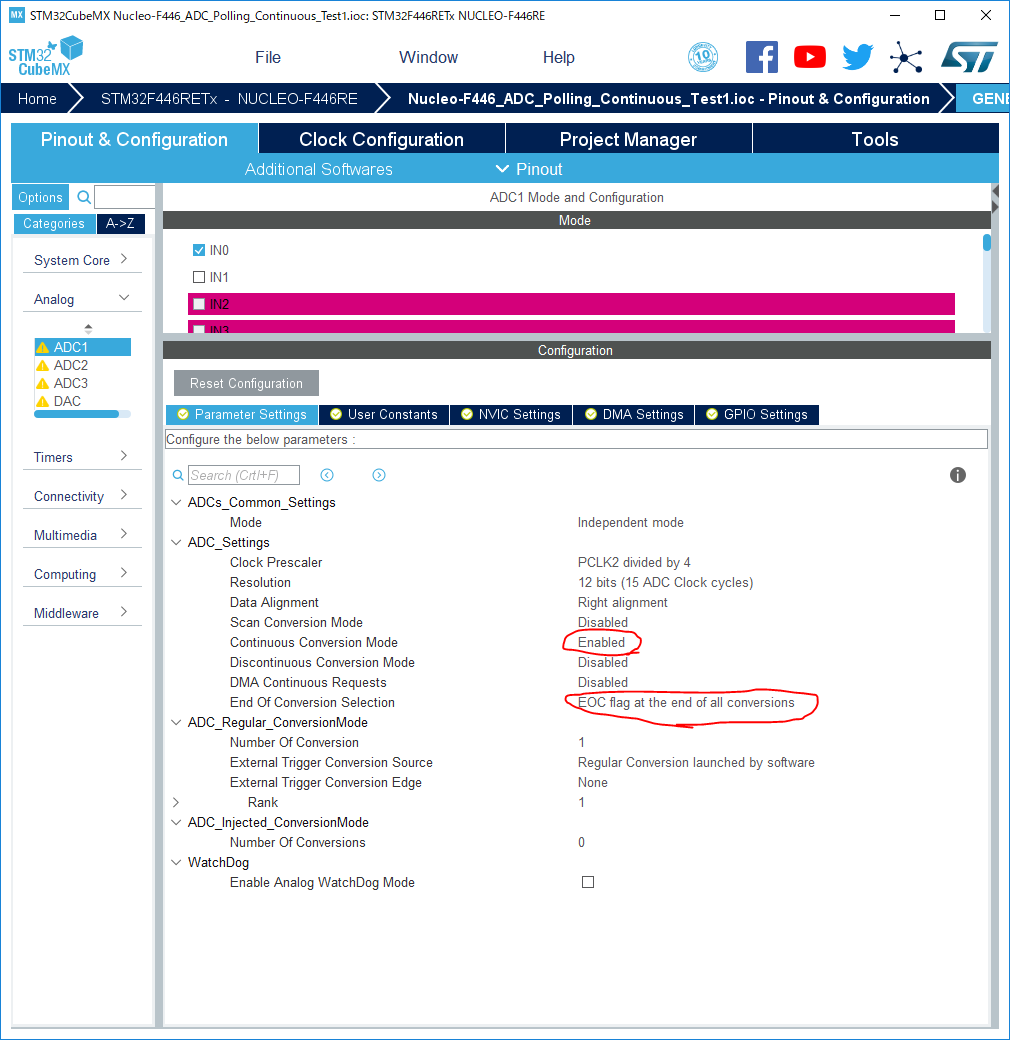This screenshot has width=1010, height=1040.
Task: Open the Facebook page icon
Action: point(761,57)
